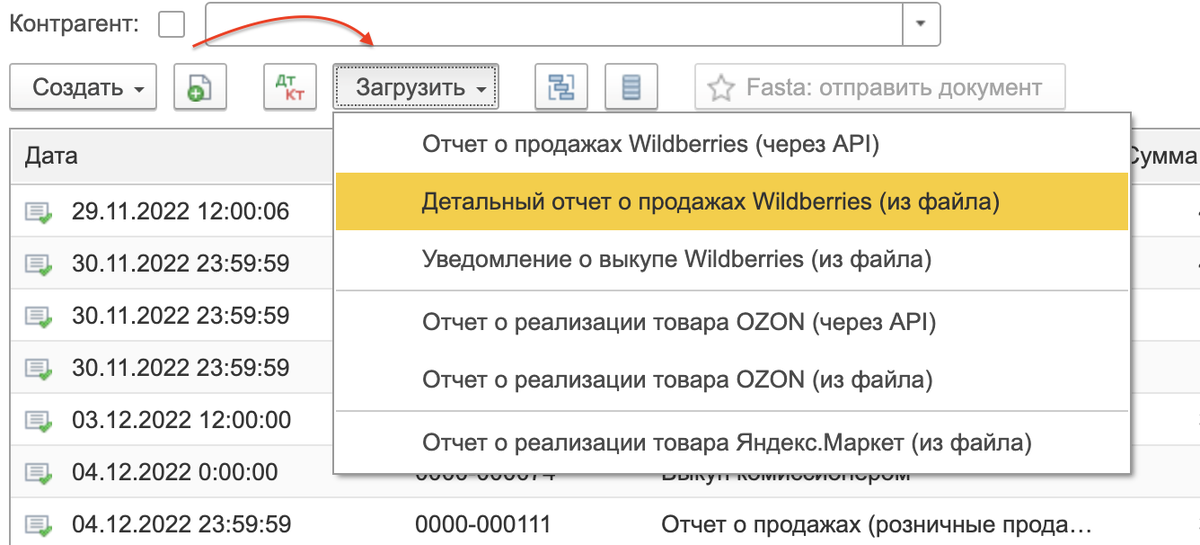Image resolution: width=1200 pixels, height=545 pixels.
Task: Tick the Контрагент filter checkbox
Action: pyautogui.click(x=172, y=24)
